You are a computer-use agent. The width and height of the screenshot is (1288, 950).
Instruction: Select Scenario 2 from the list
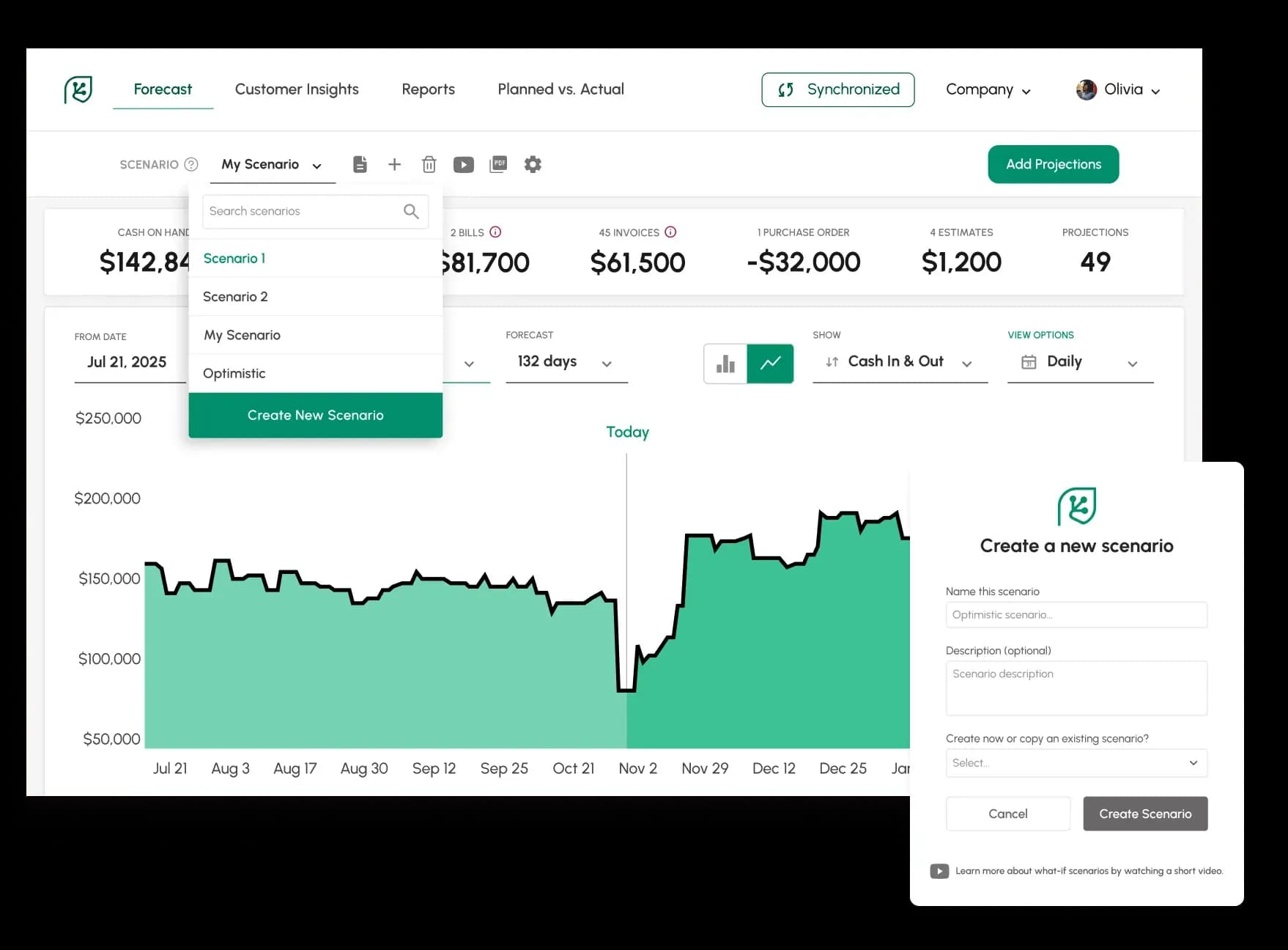[x=235, y=297]
